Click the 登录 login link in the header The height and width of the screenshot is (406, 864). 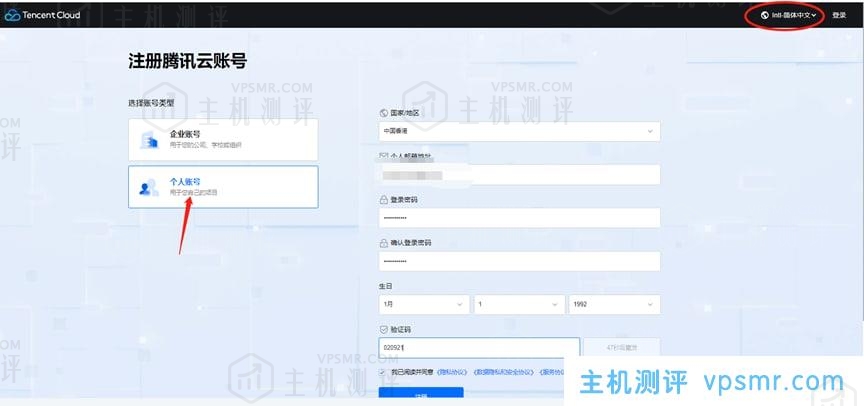(839, 15)
